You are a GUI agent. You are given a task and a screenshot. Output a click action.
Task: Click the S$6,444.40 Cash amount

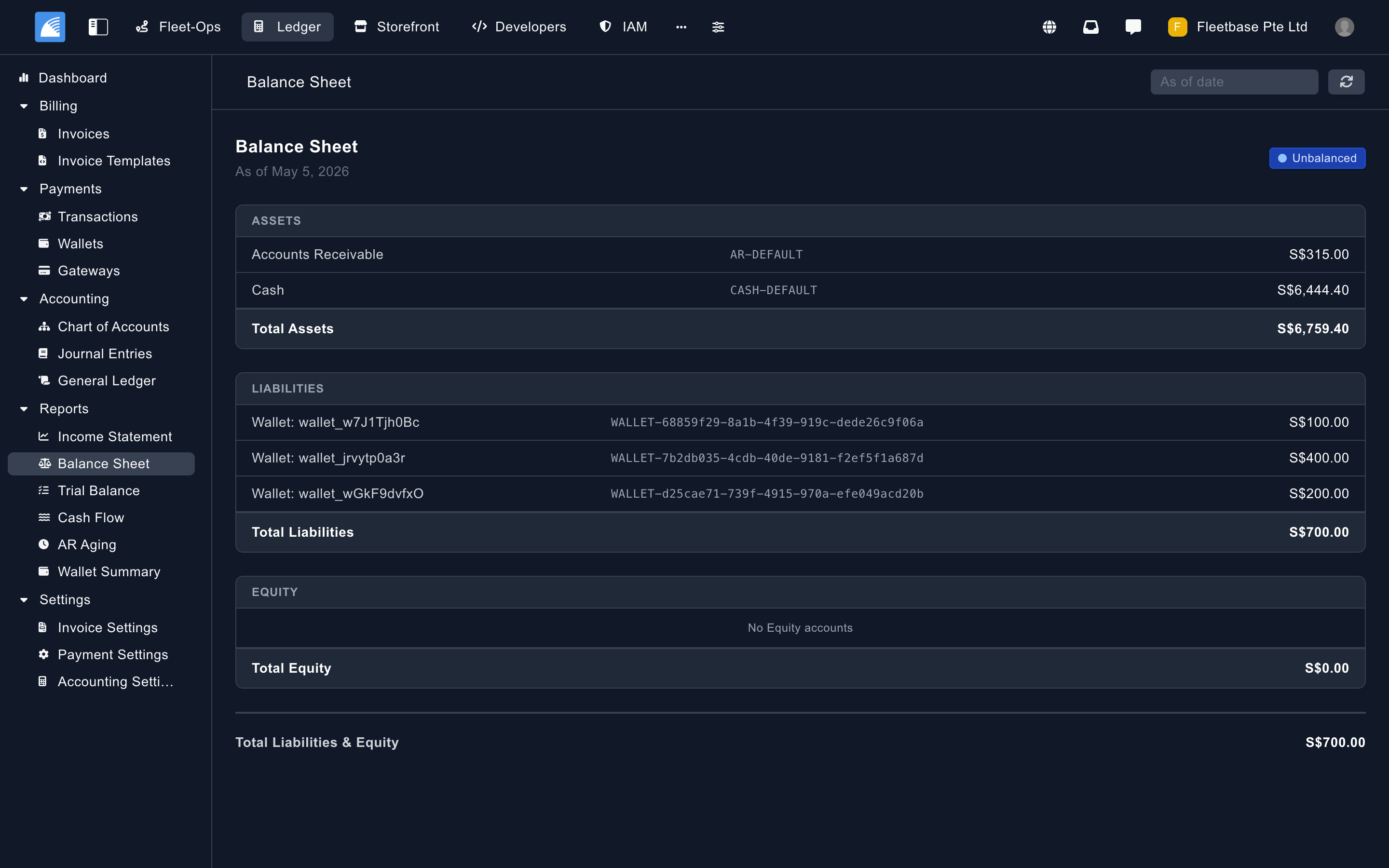(x=1313, y=290)
